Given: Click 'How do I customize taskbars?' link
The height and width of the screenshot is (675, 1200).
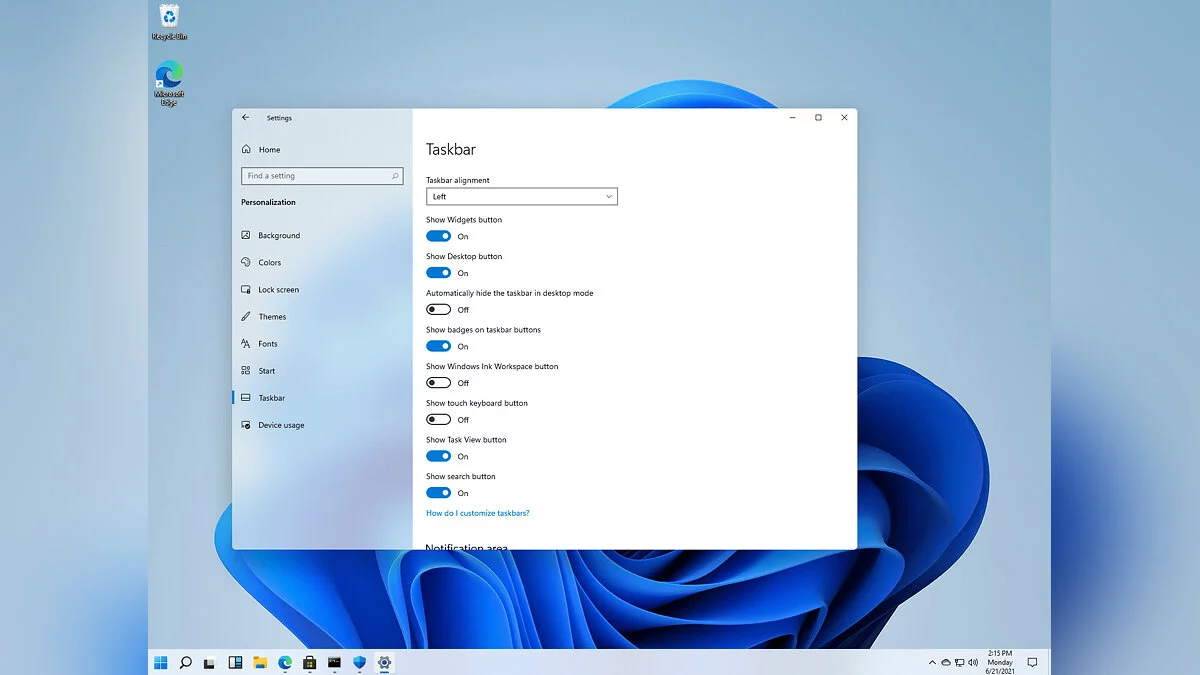Looking at the screenshot, I should (x=477, y=513).
